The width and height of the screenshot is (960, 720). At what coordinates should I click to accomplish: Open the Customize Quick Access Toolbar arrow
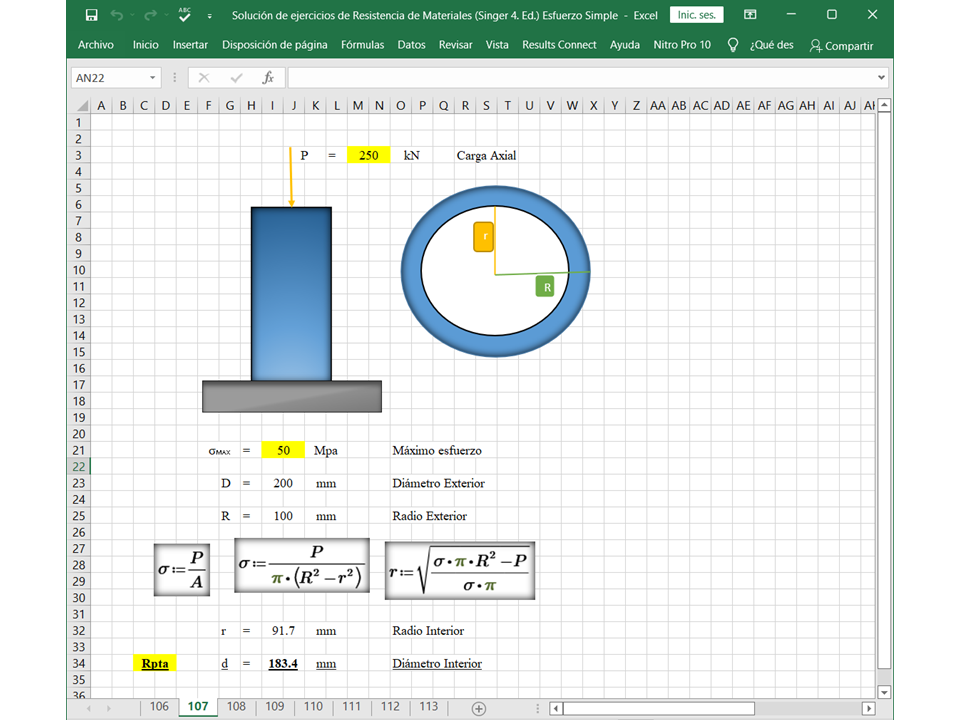coord(209,16)
